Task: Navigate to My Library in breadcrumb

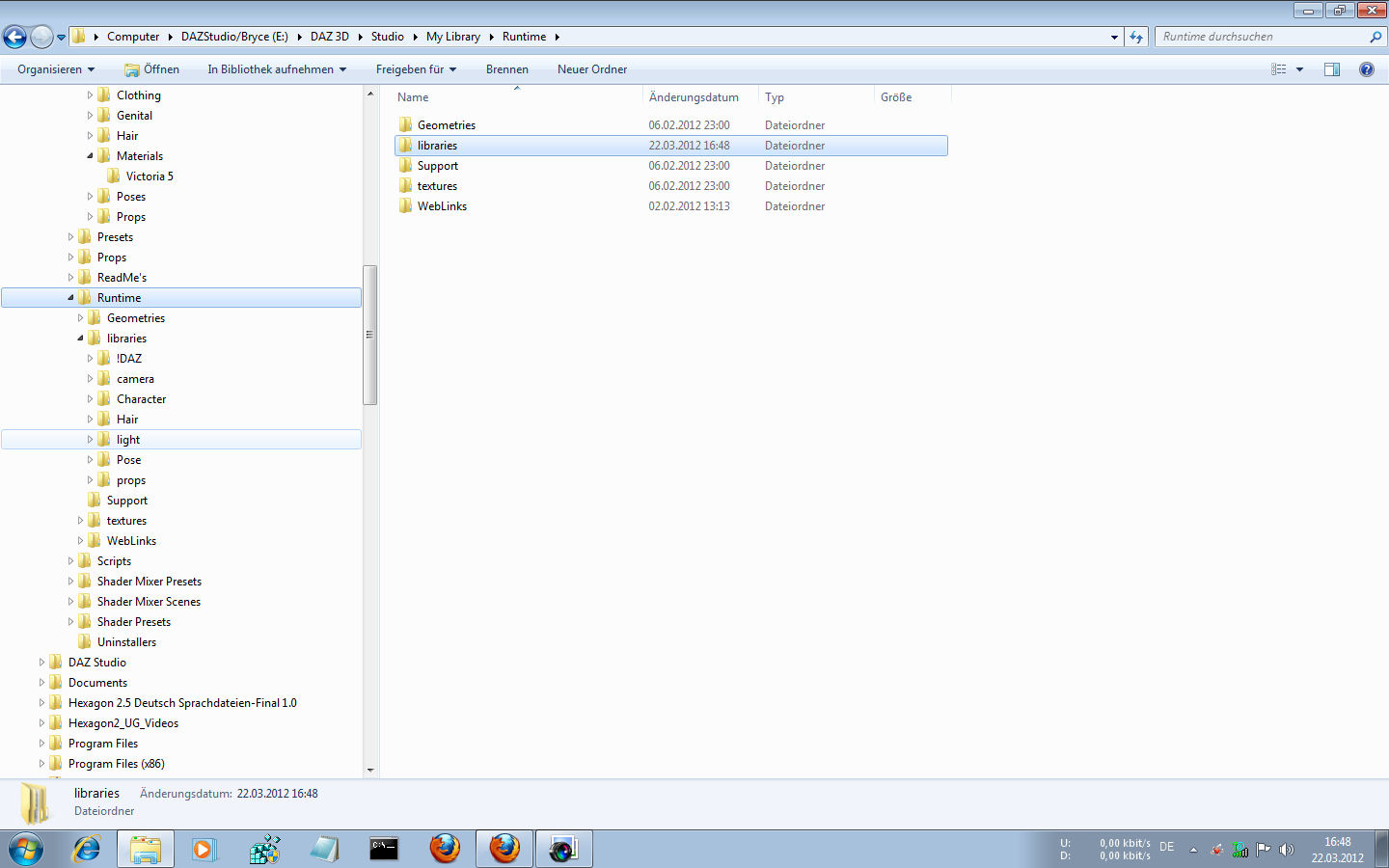Action: click(453, 37)
